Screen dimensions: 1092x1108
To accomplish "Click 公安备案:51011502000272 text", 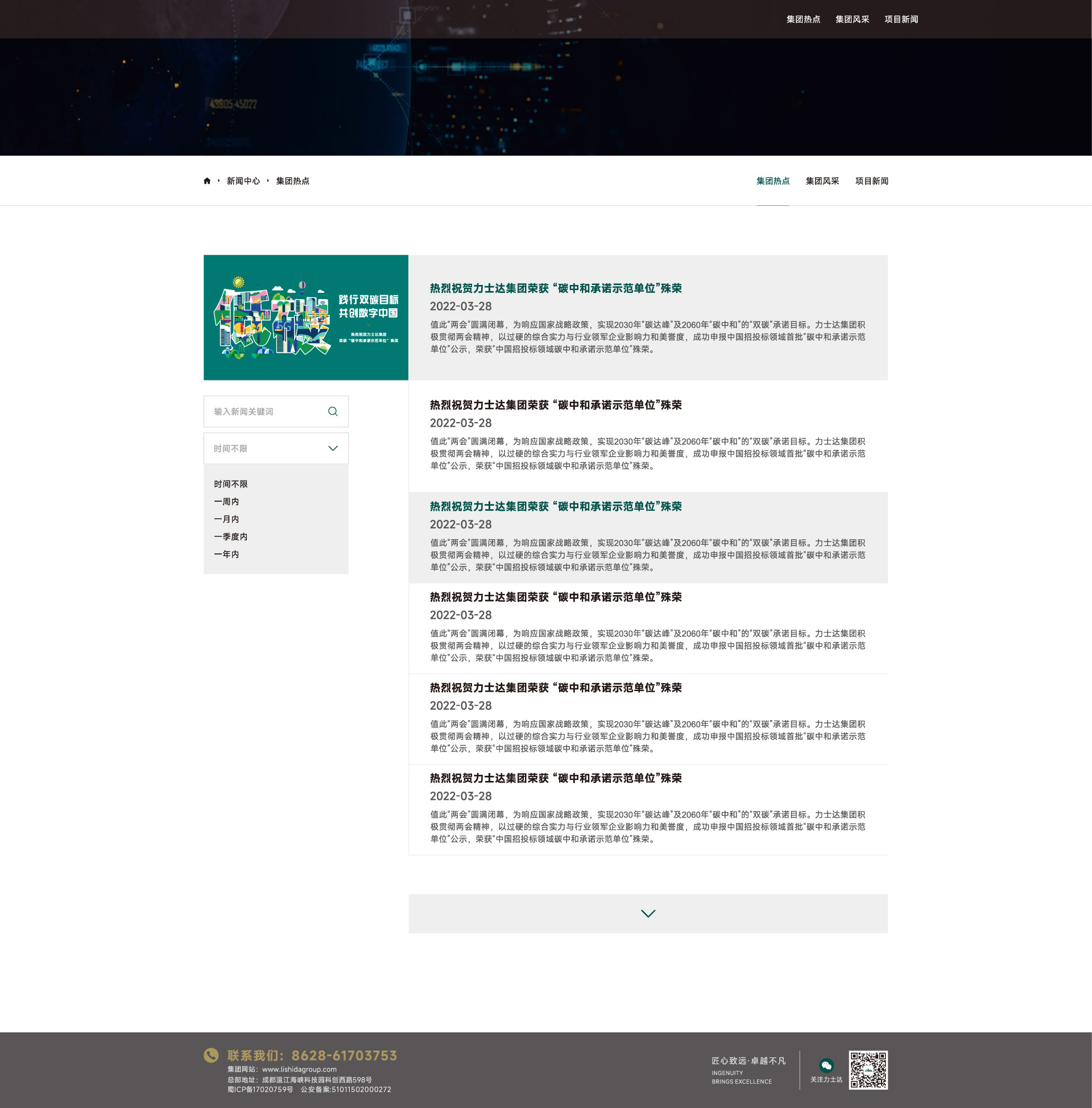I will click(346, 1090).
